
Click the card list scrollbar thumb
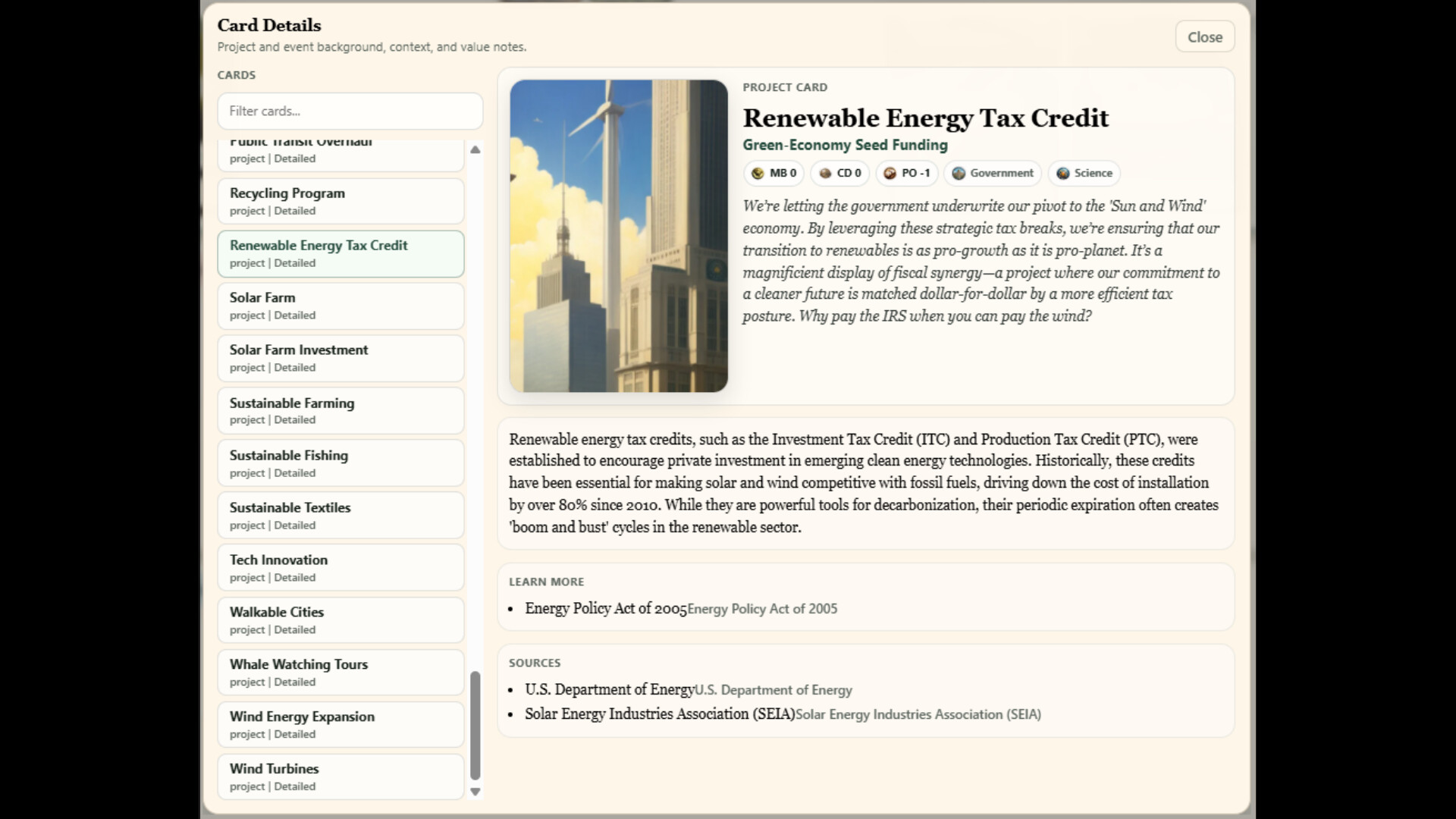coord(475,725)
